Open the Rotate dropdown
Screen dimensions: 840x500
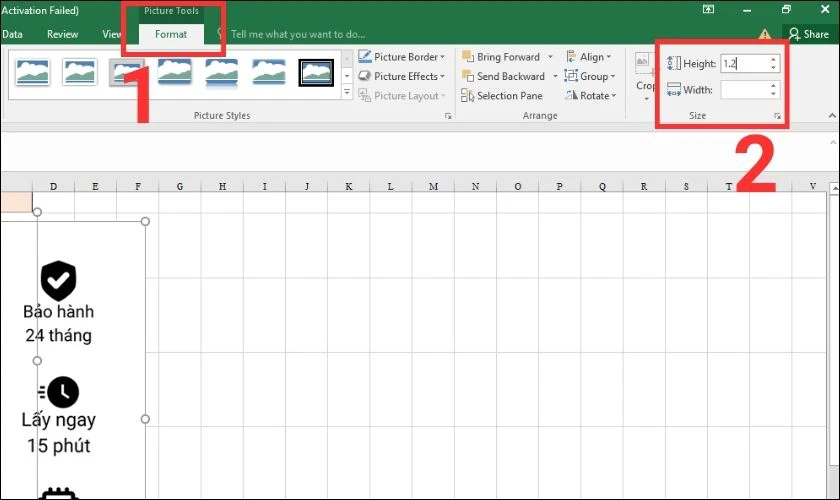(x=591, y=95)
